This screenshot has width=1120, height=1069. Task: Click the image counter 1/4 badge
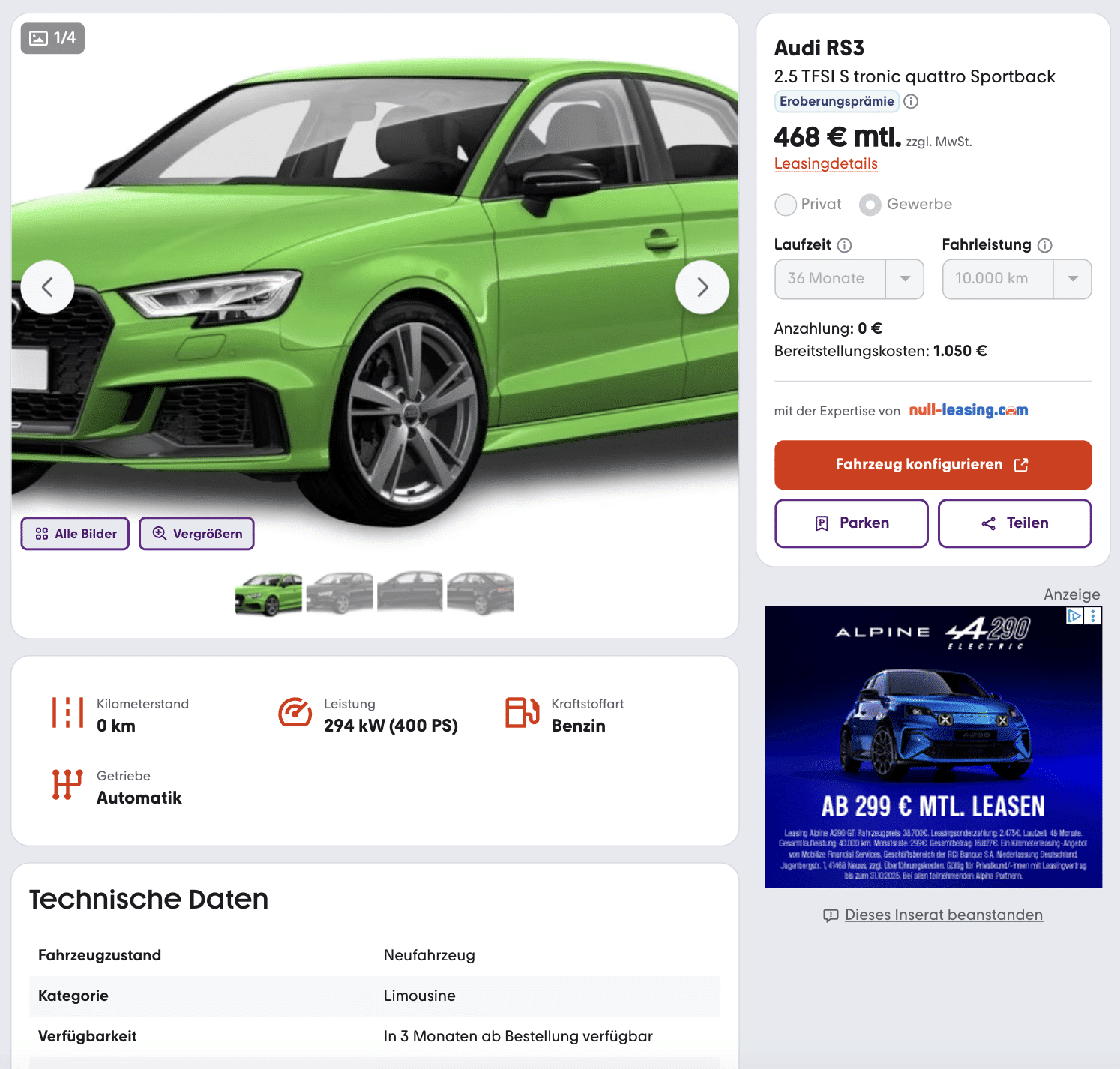point(52,38)
